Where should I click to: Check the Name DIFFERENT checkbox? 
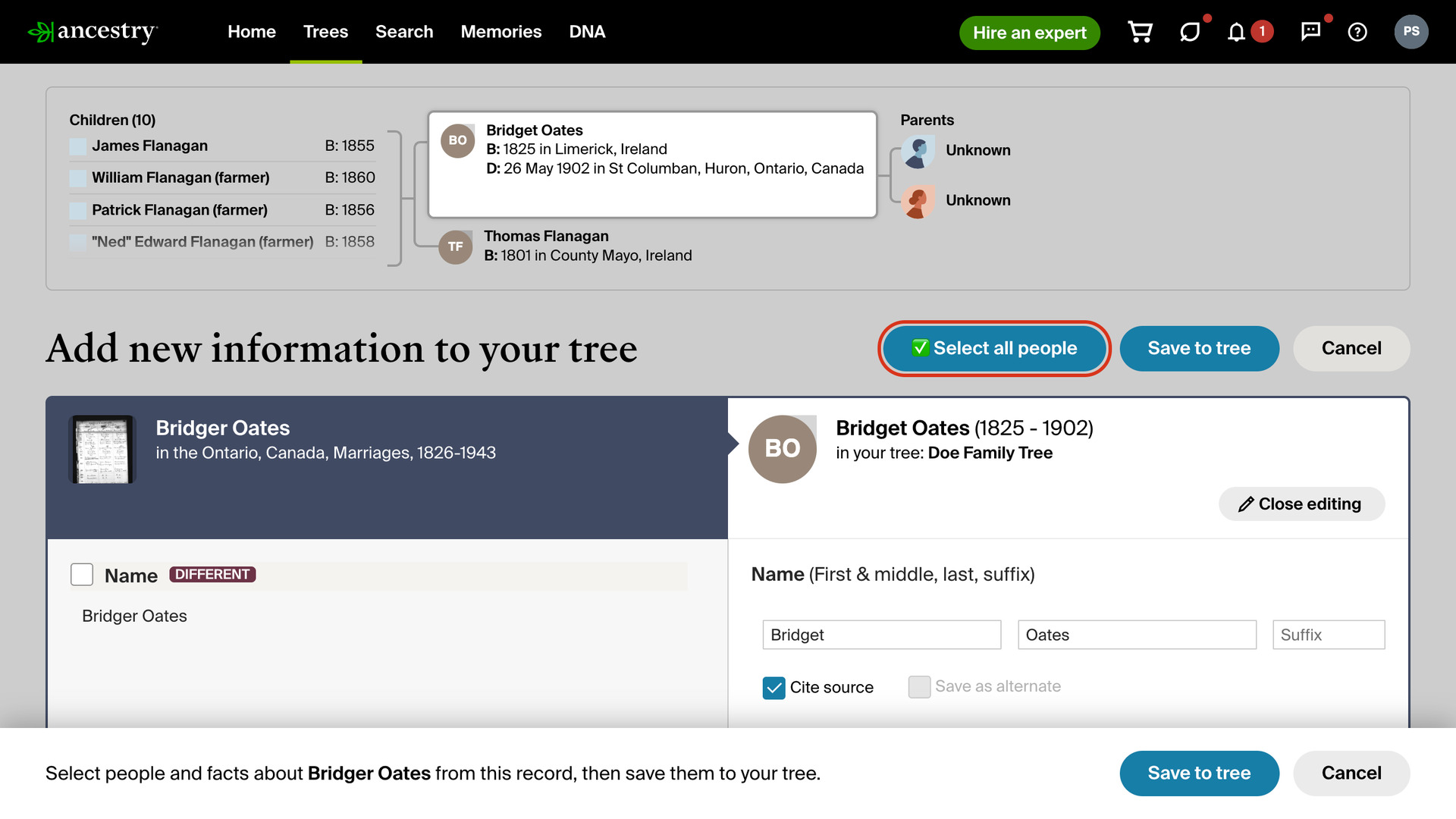(x=82, y=574)
